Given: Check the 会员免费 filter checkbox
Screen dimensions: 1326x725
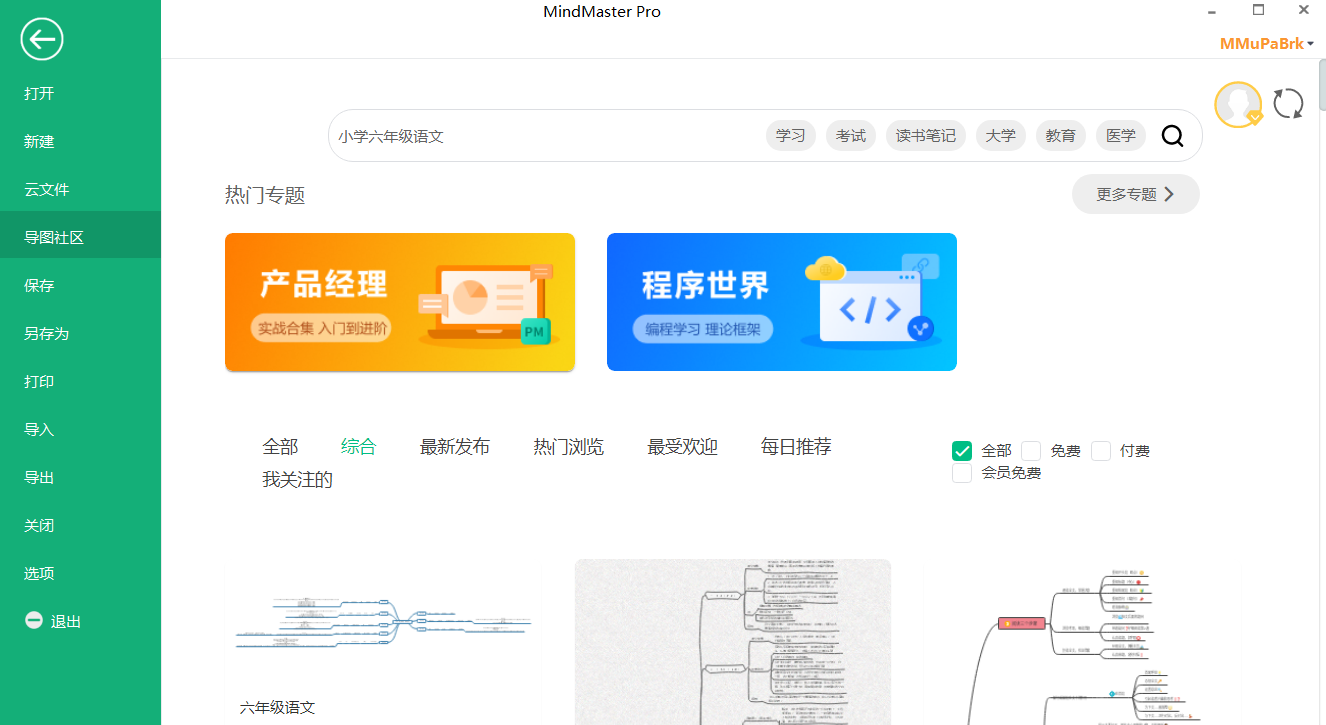Looking at the screenshot, I should [962, 473].
